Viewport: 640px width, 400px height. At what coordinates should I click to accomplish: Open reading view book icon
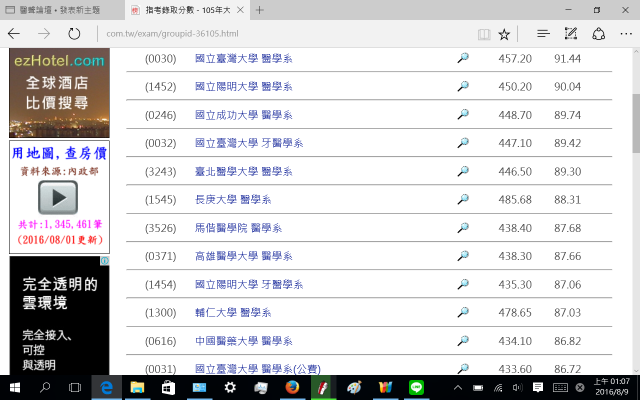click(484, 34)
